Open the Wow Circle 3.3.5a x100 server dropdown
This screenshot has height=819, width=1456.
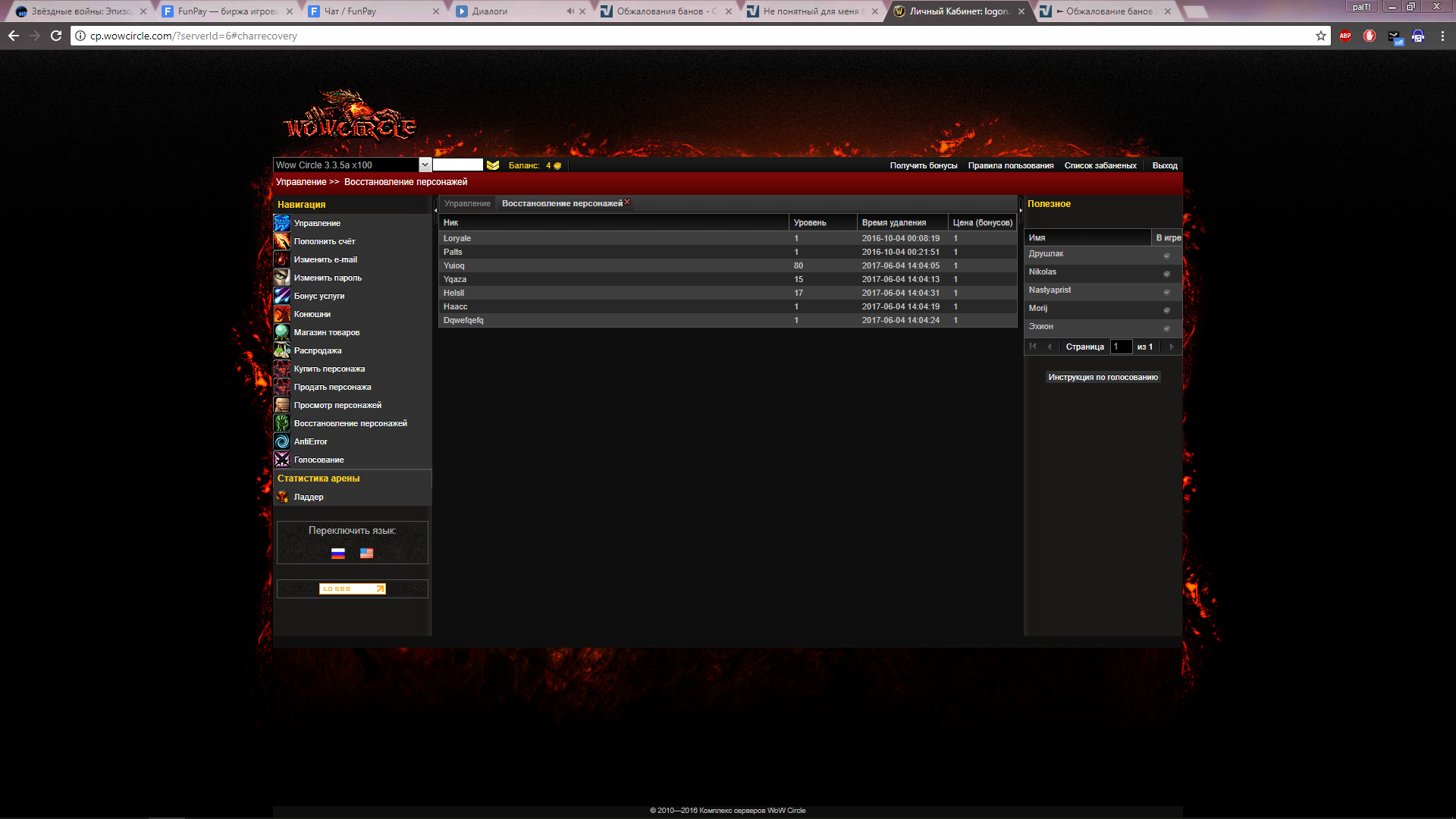point(425,165)
